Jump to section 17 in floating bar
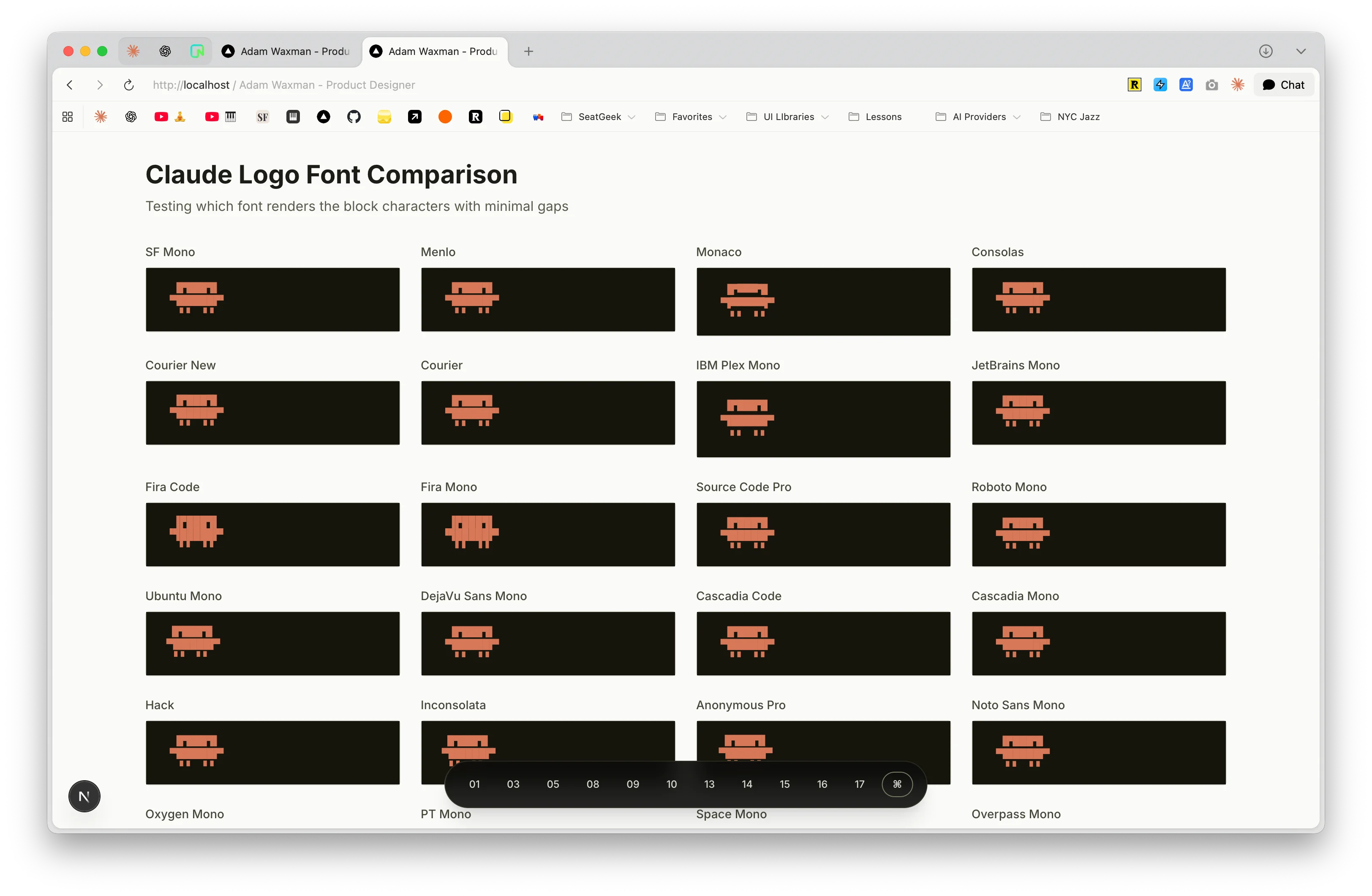1372x896 pixels. tap(860, 784)
